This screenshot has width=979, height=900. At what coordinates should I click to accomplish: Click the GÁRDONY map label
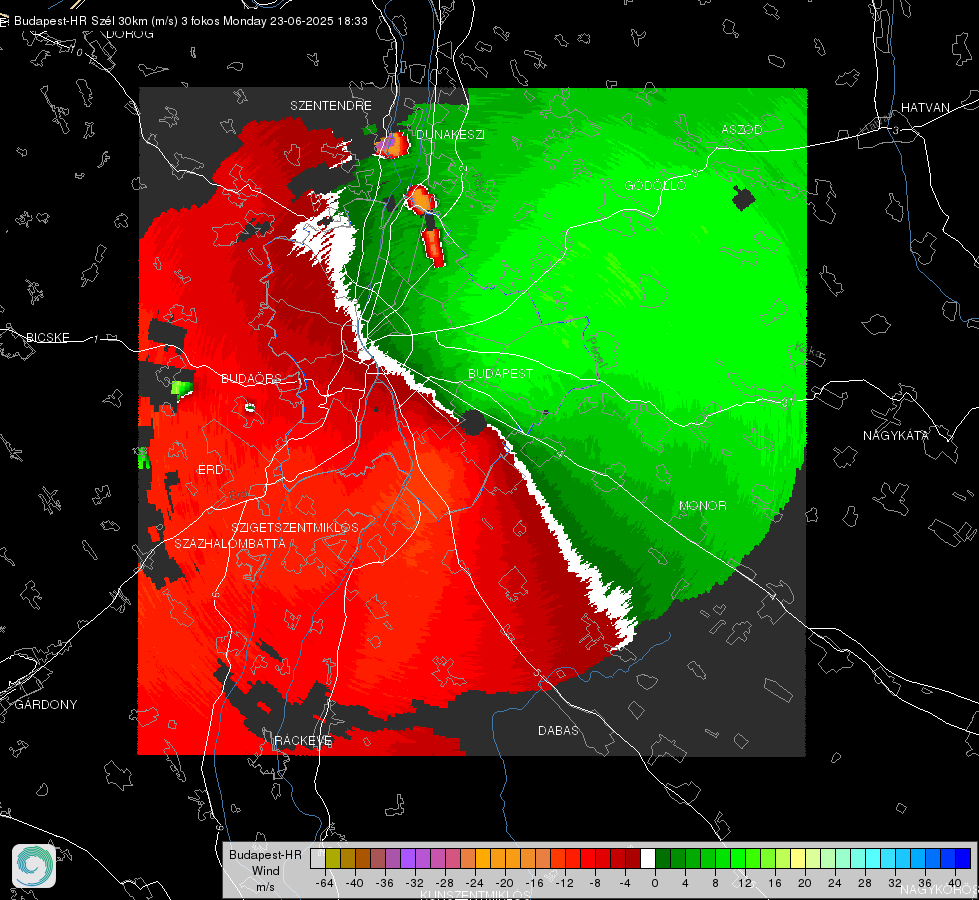point(46,705)
